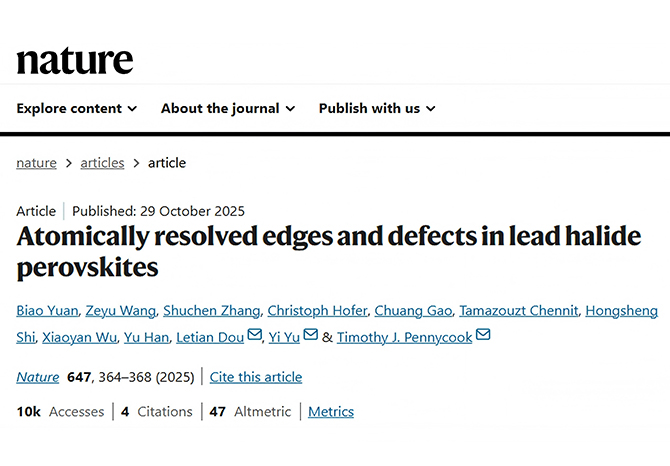Open Tamazouzt Chennit author details
This screenshot has width=670, height=466.
522,311
